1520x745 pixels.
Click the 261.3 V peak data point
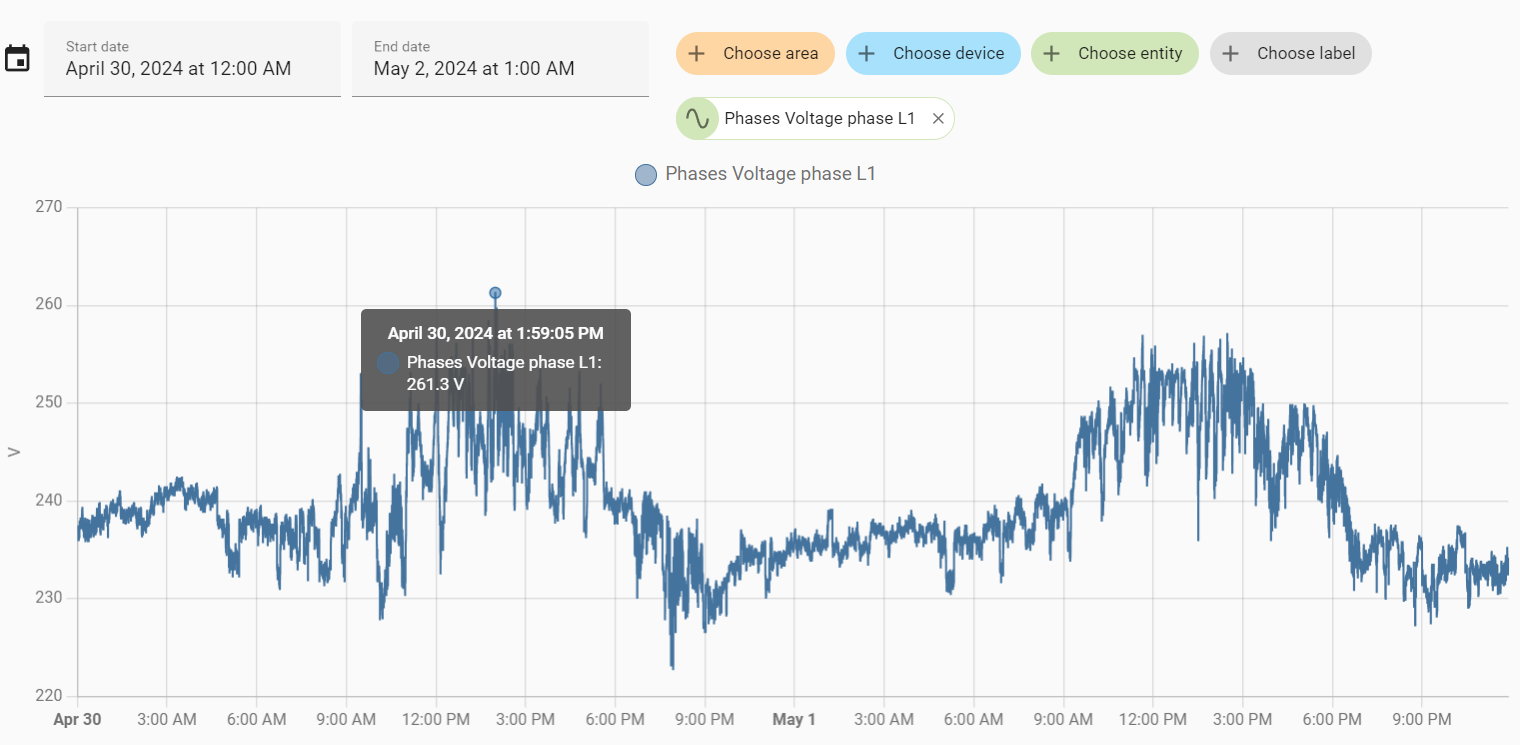click(495, 293)
